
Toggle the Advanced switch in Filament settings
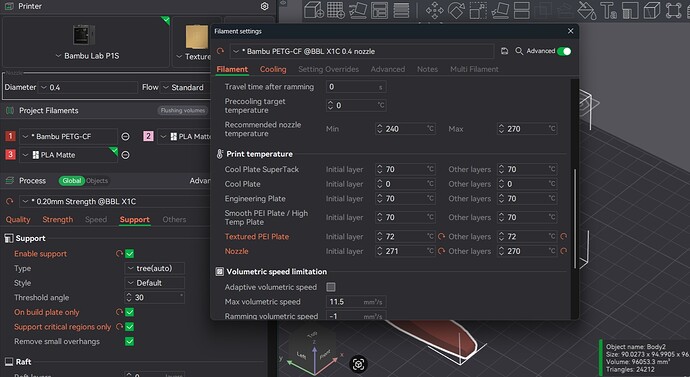(564, 51)
